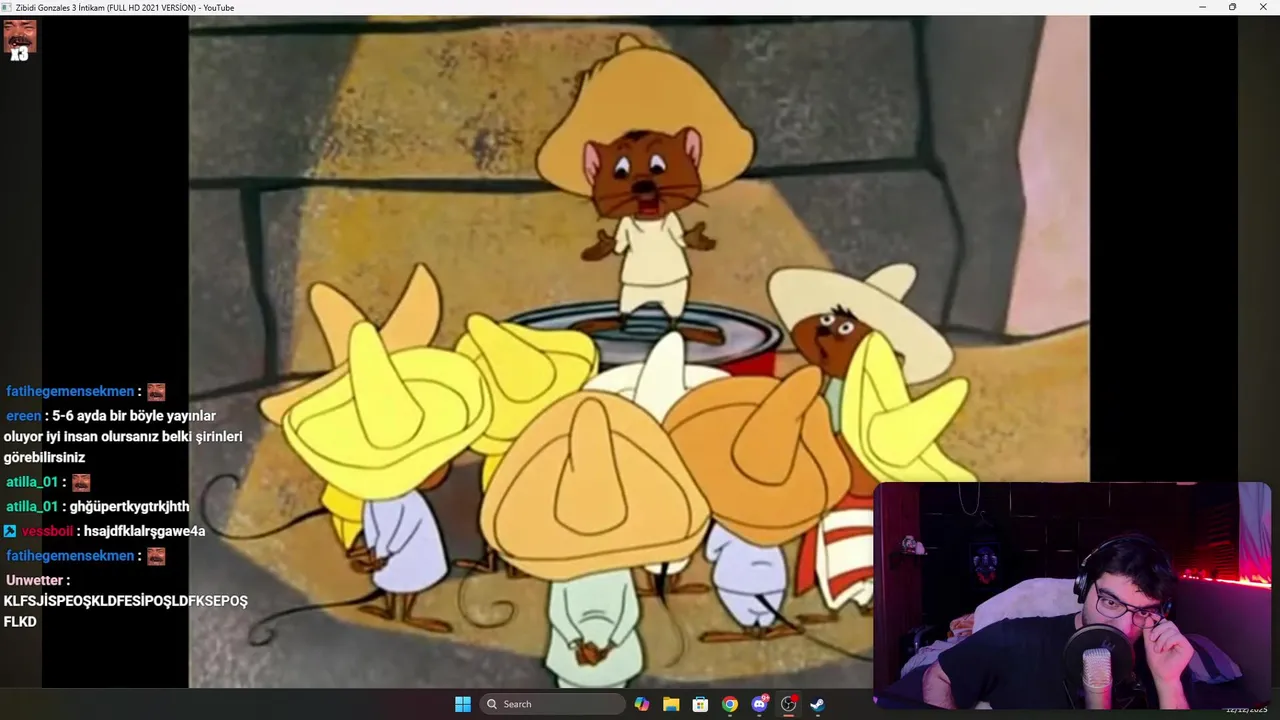This screenshot has width=1280, height=720.
Task: Open File Explorer from the taskbar
Action: [x=671, y=704]
